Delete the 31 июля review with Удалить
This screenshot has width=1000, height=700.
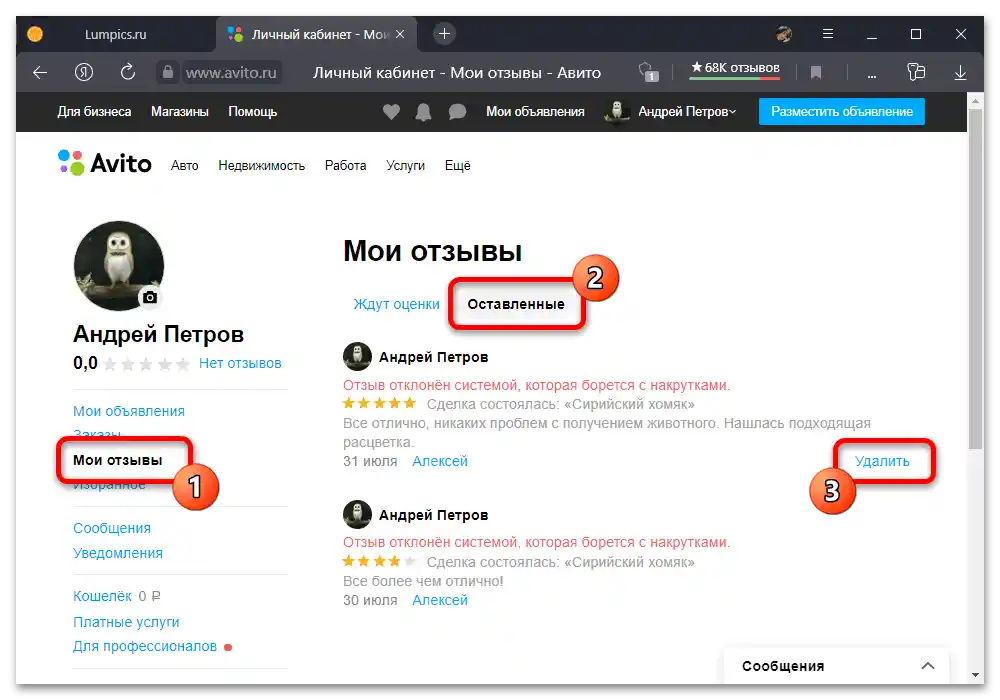[882, 461]
